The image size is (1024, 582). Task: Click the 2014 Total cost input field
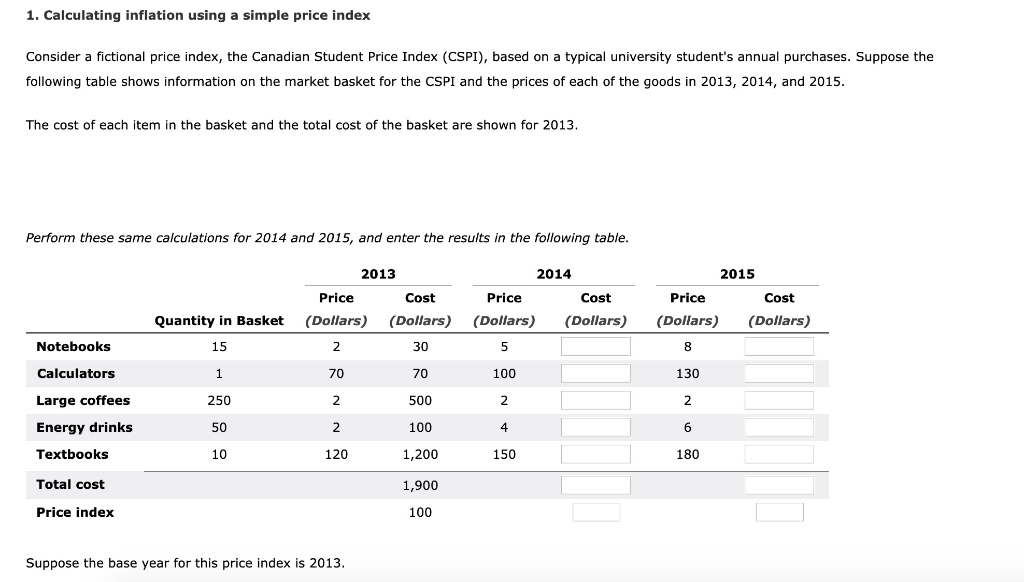coord(596,484)
